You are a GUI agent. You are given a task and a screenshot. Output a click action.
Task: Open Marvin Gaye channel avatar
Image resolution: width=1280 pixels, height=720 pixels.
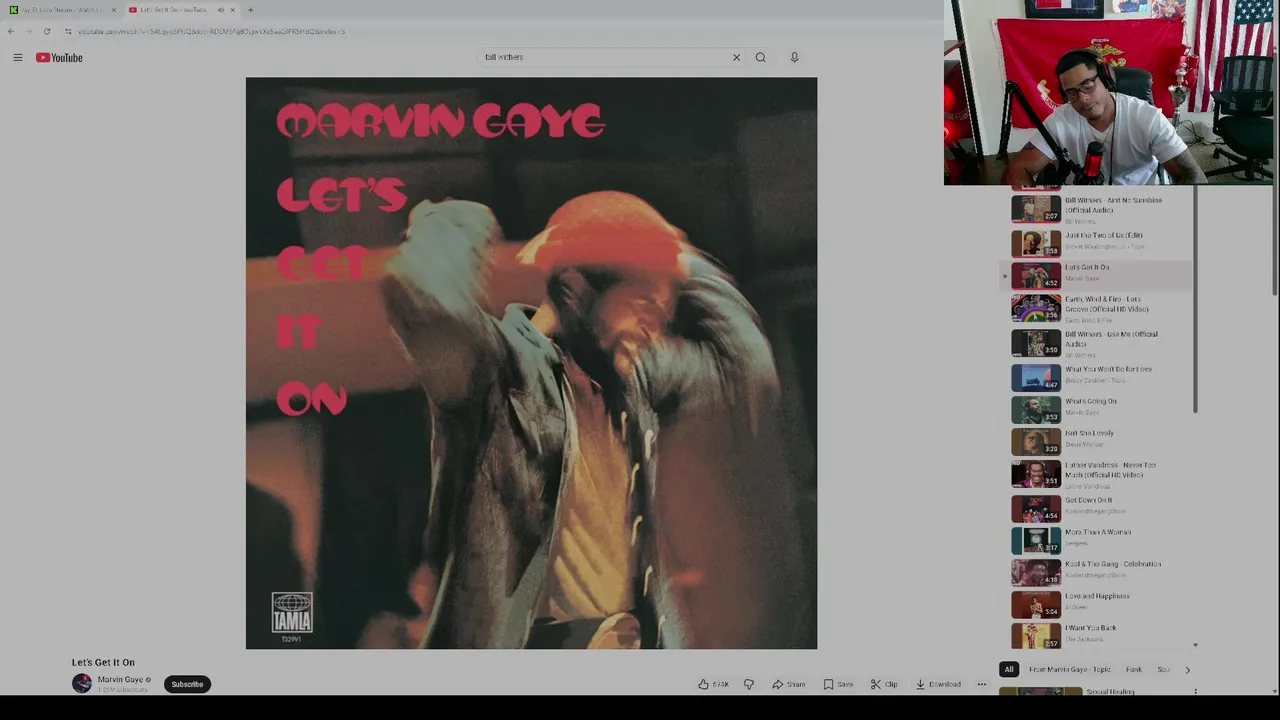[82, 684]
